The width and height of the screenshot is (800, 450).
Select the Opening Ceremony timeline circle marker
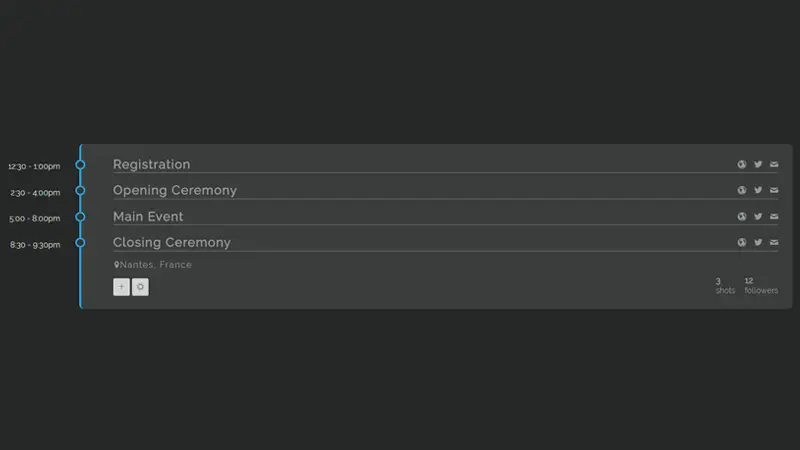pos(81,191)
